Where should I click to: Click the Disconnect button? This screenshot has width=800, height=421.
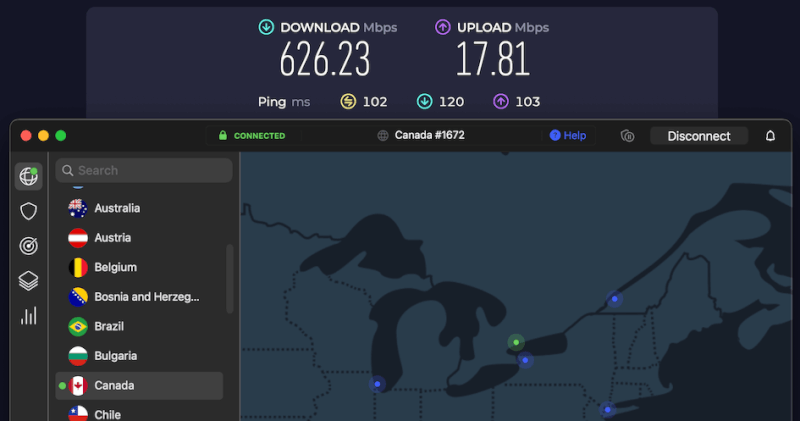(699, 136)
